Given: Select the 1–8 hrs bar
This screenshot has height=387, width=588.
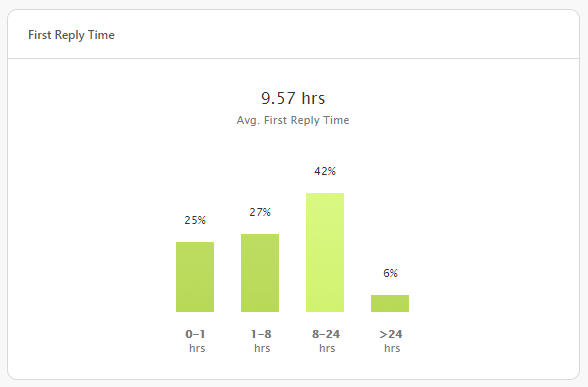Looking at the screenshot, I should [260, 273].
